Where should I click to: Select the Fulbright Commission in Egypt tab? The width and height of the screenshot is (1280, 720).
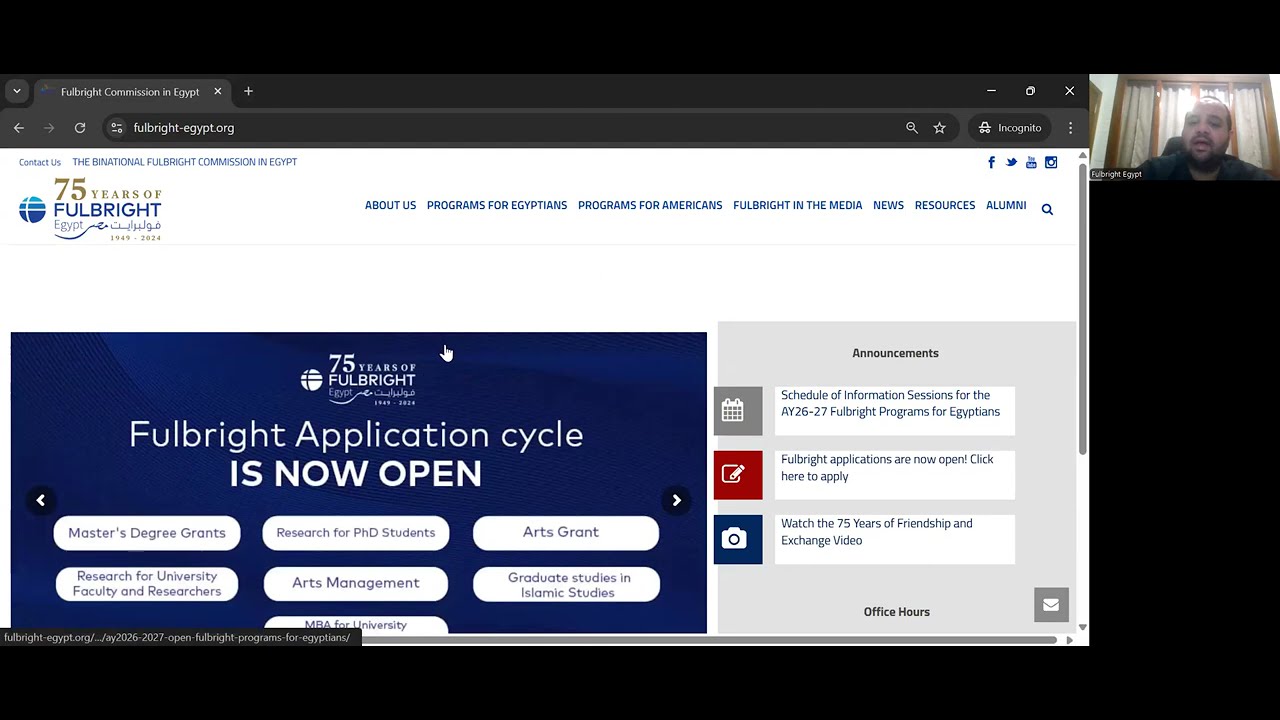coord(130,92)
